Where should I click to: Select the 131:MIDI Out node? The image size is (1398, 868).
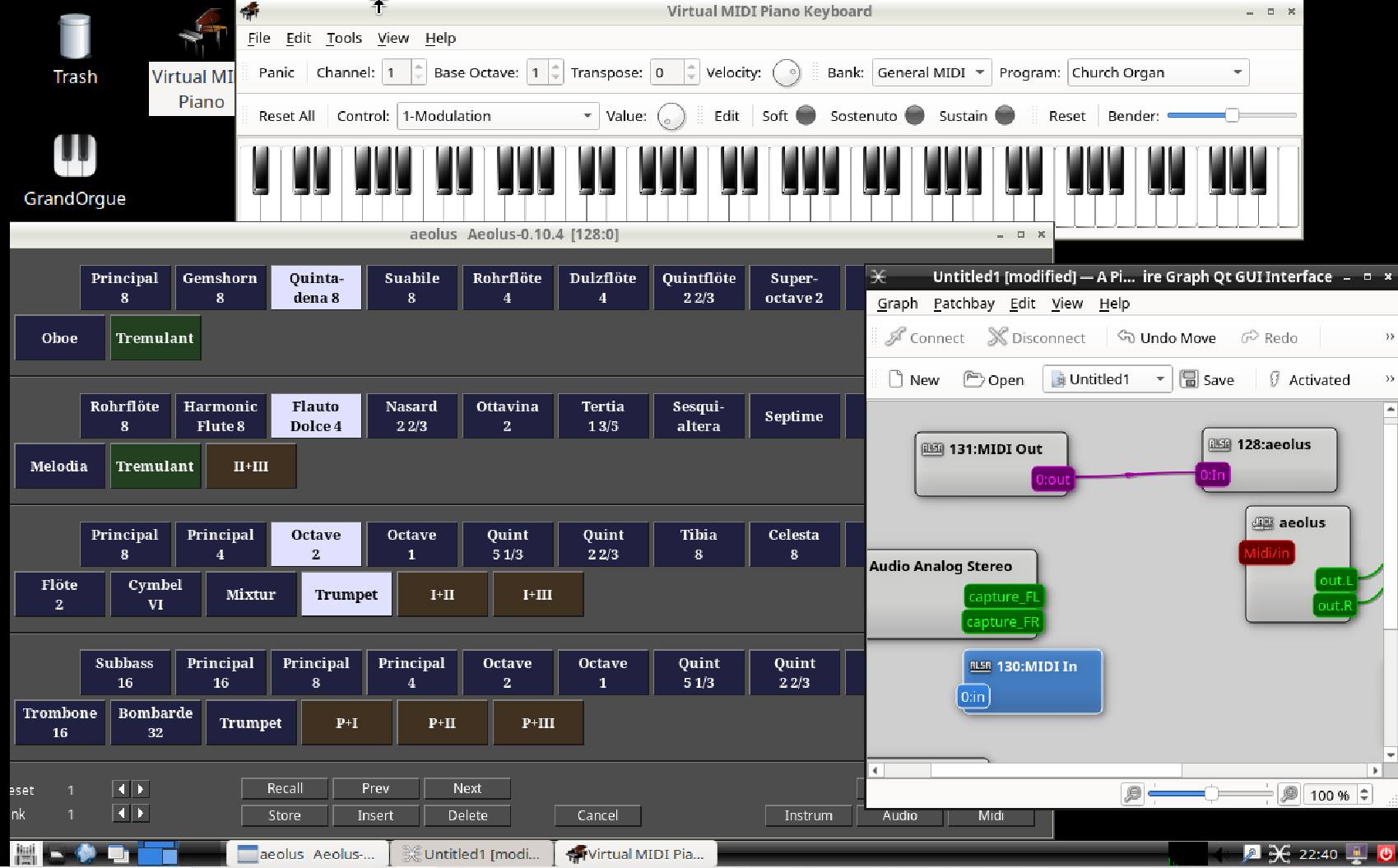tap(992, 464)
